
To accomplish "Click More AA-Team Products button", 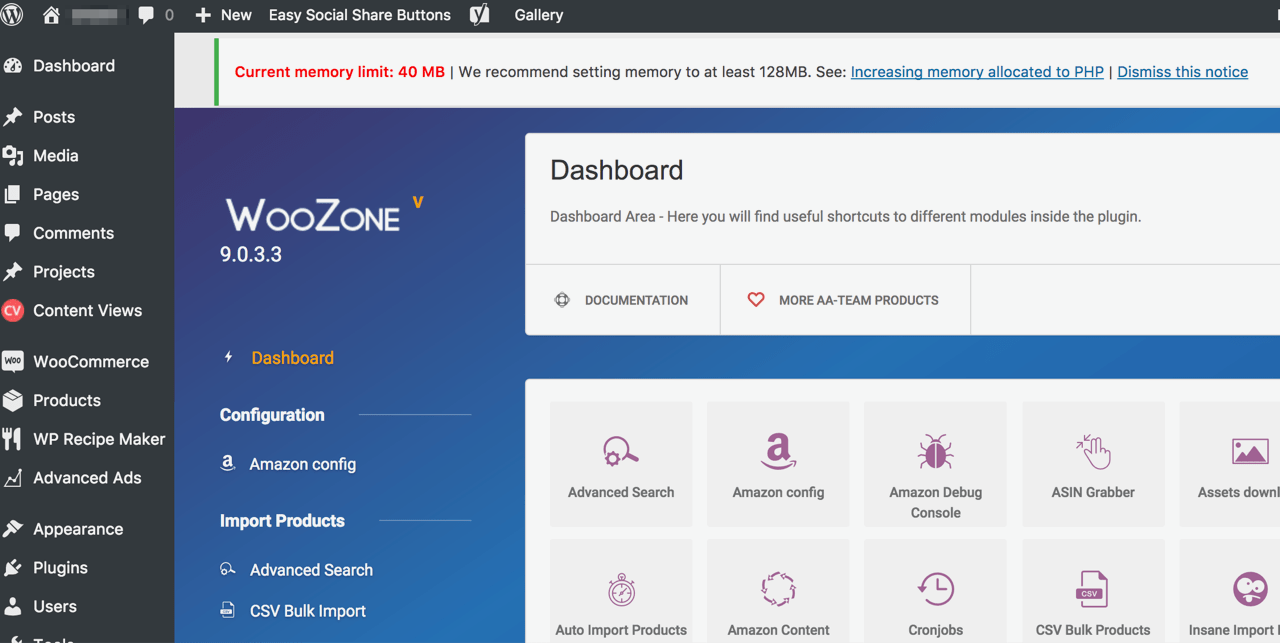I will tap(845, 300).
